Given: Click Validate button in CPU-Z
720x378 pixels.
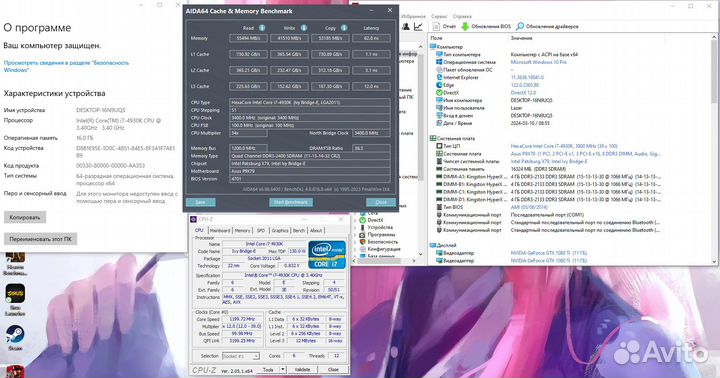Looking at the screenshot, I should [302, 369].
